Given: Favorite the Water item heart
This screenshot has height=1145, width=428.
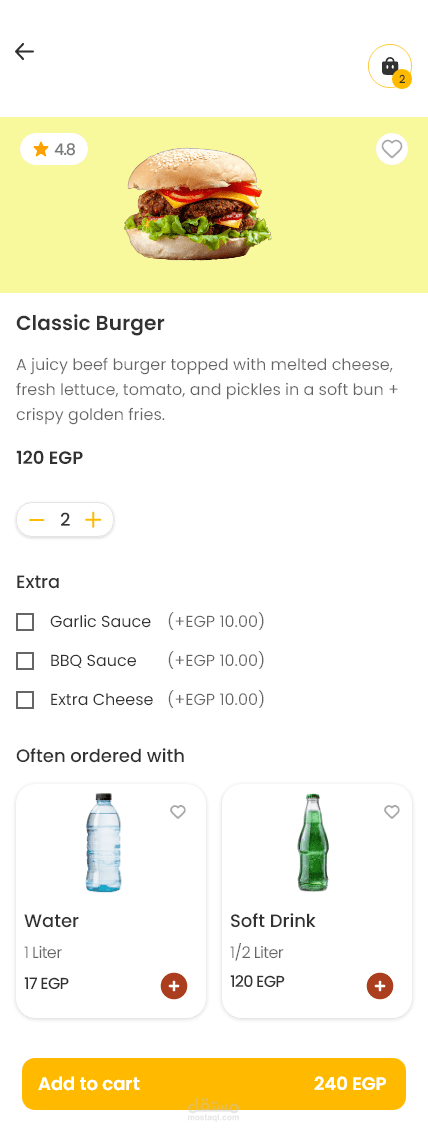Looking at the screenshot, I should click(177, 811).
